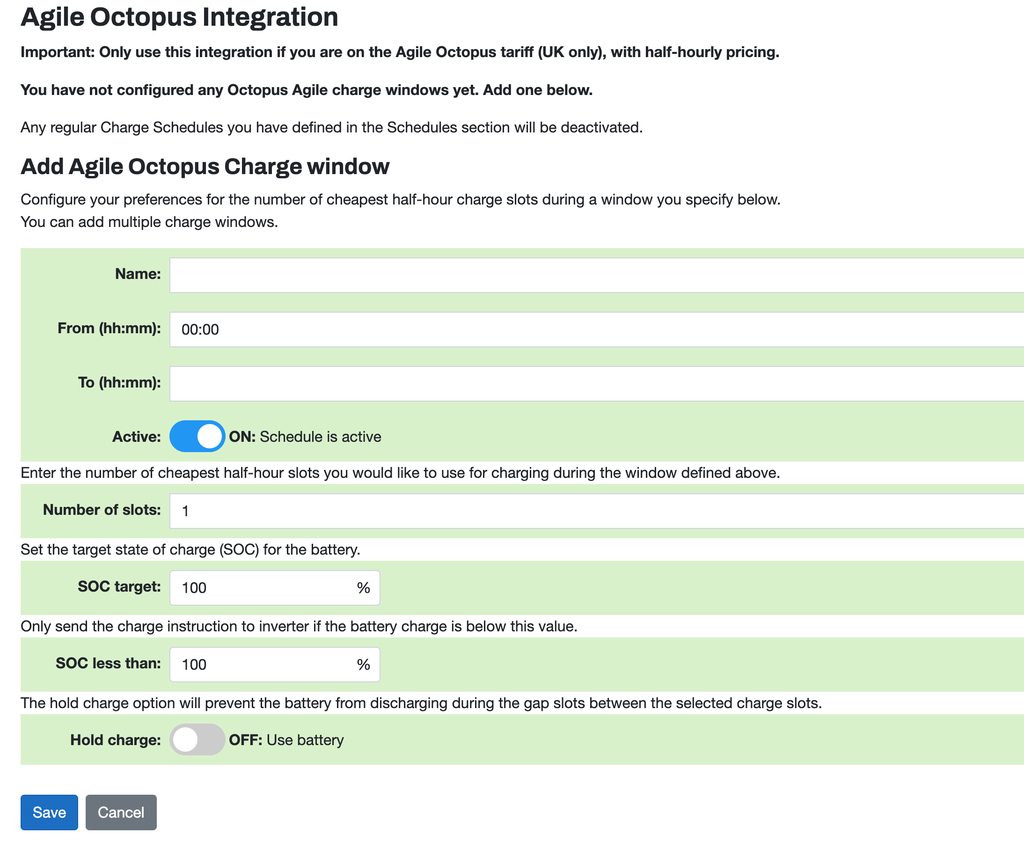This screenshot has width=1024, height=849.
Task: Click the "From (hh:mm):" label
Action: point(109,328)
